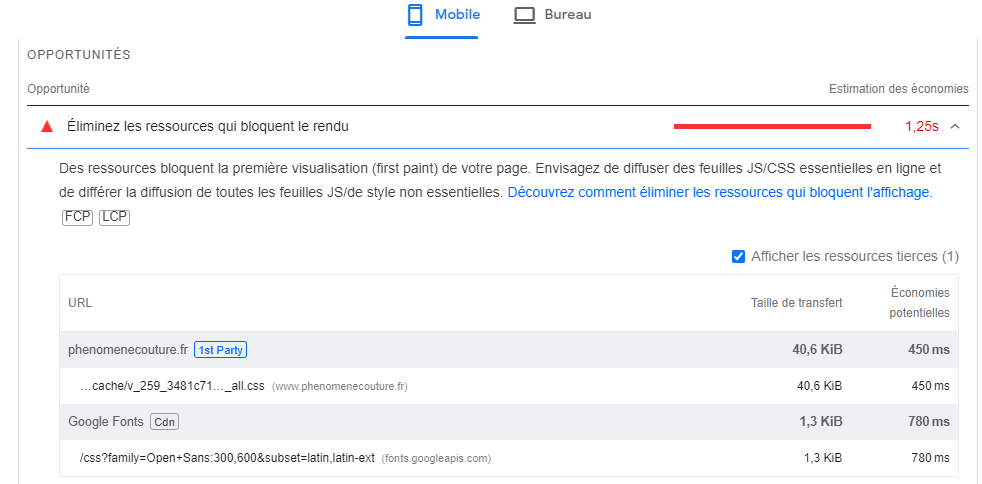
Task: Open Découvrez comment éliminer les ressources link
Action: coord(720,192)
